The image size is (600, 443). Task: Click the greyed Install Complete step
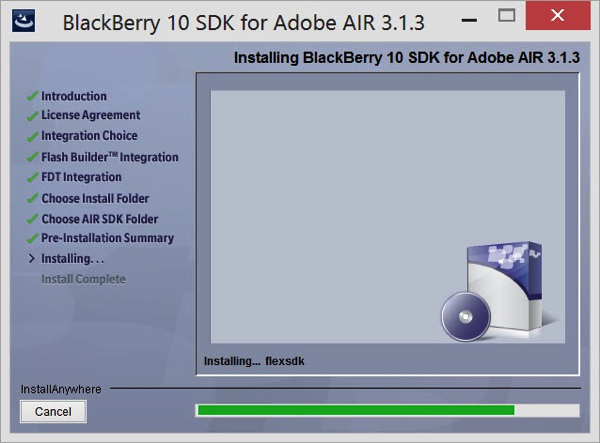83,279
